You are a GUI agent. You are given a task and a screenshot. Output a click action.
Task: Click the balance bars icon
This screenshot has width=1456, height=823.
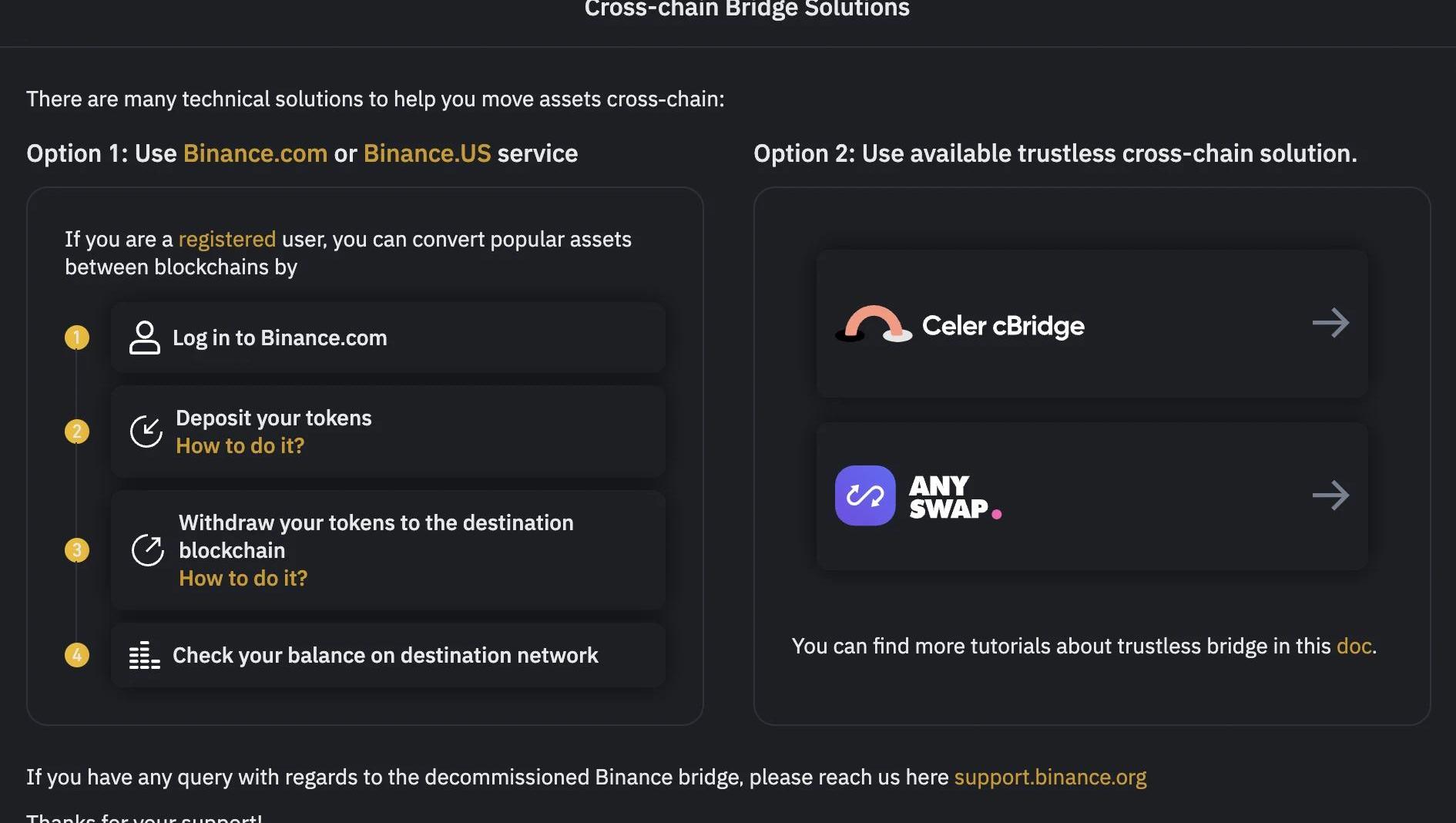pyautogui.click(x=144, y=655)
